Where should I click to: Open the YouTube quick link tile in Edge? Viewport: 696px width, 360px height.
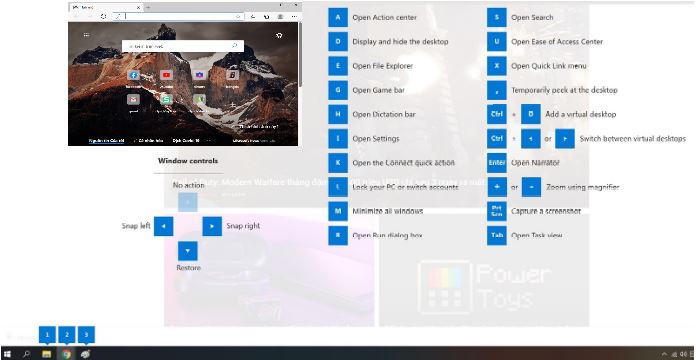166,75
